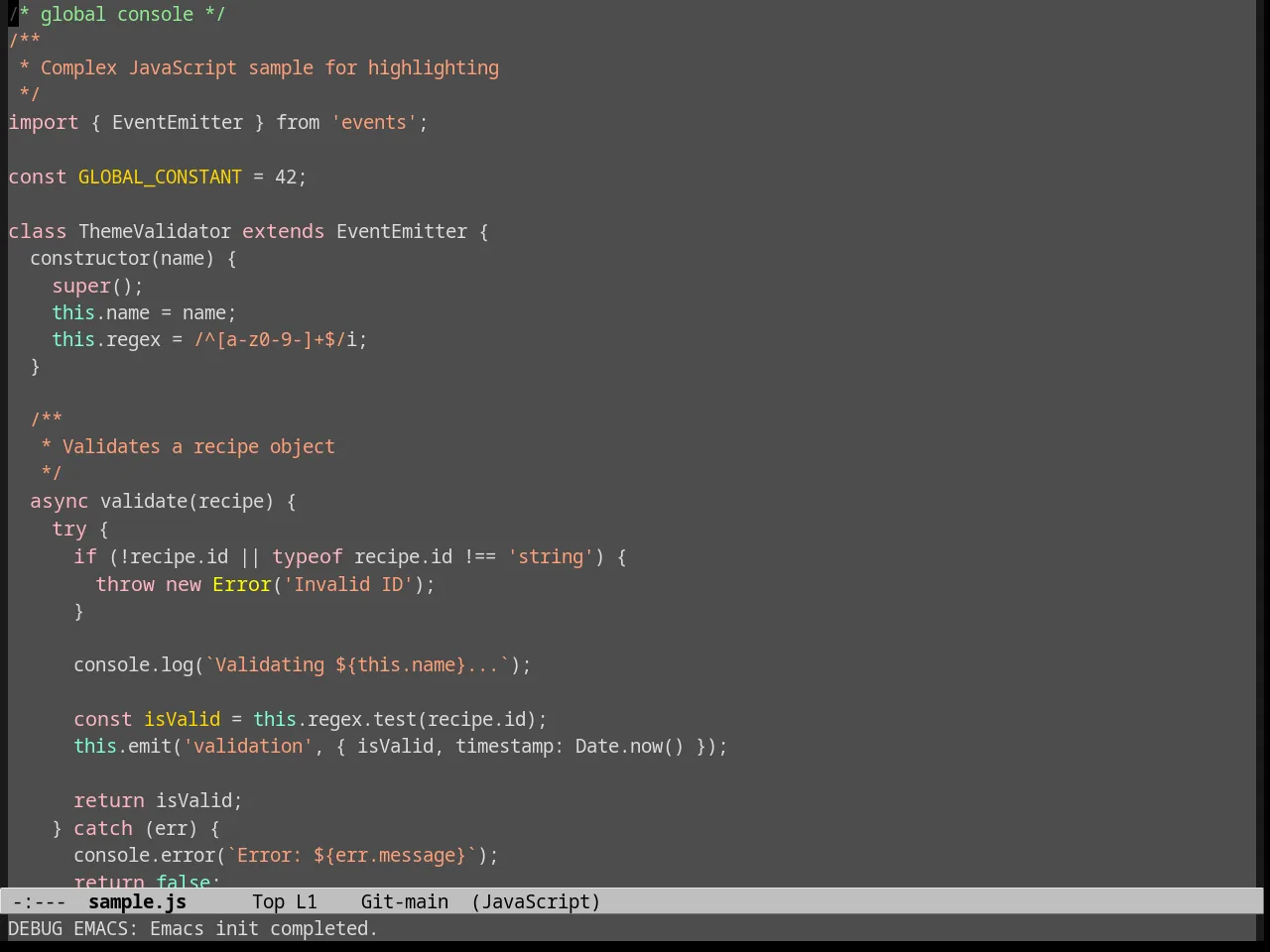Click the template string 'Validating ${this.name}...'
Image resolution: width=1270 pixels, height=952 pixels.
click(x=357, y=664)
